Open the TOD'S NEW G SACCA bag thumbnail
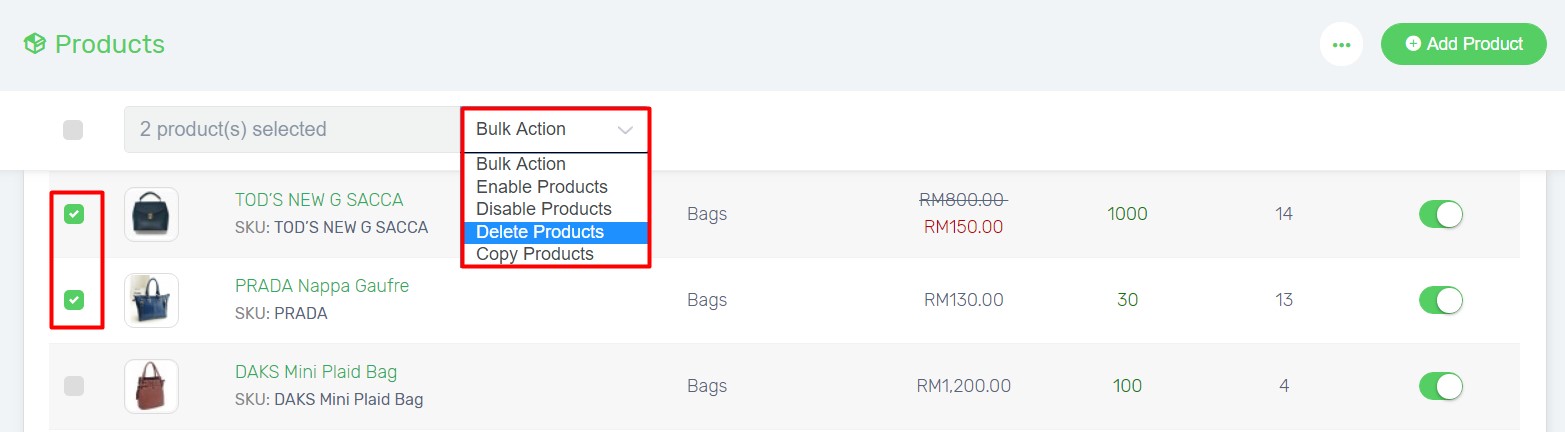 pyautogui.click(x=151, y=214)
